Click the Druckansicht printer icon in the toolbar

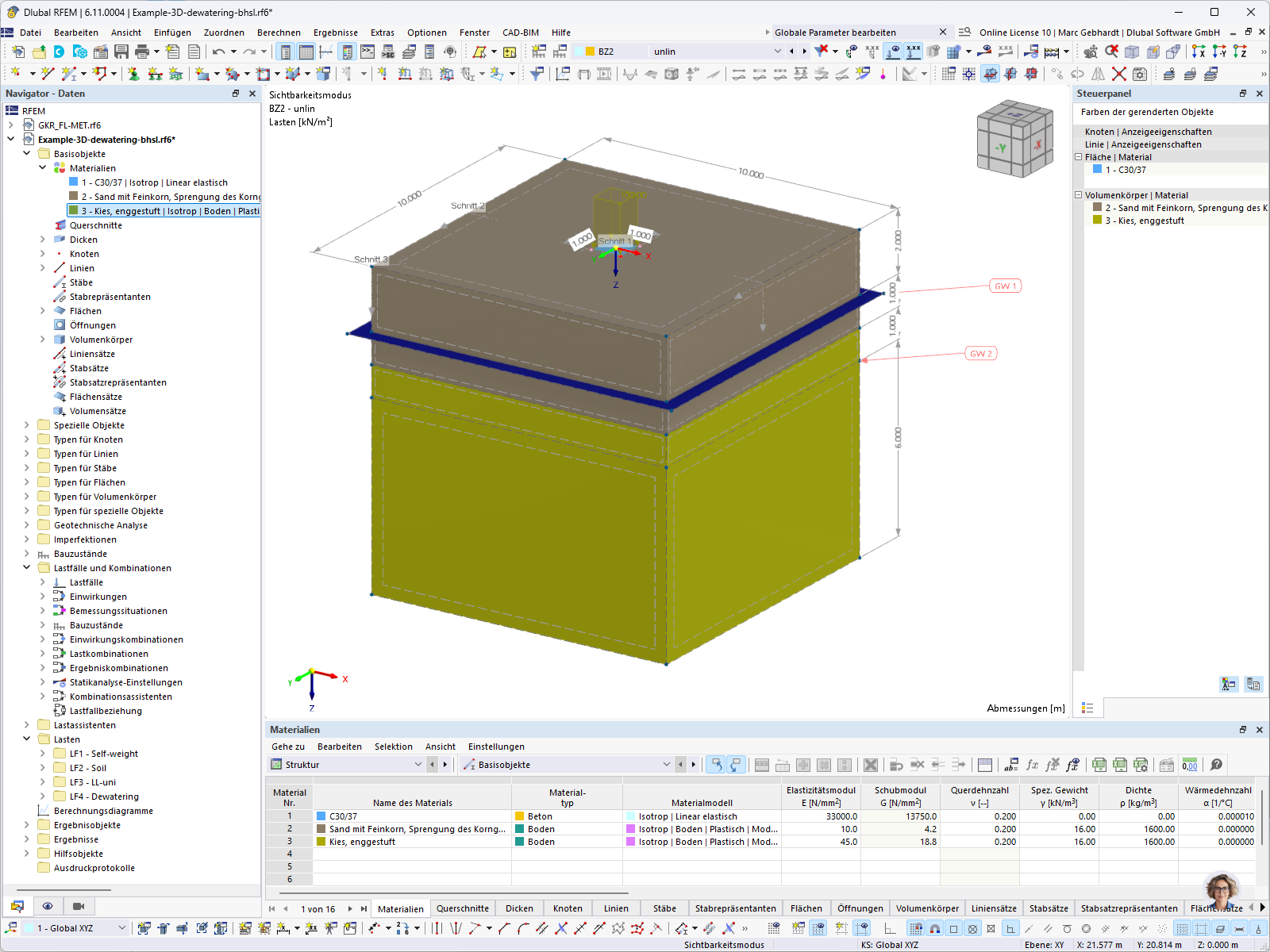[x=143, y=51]
